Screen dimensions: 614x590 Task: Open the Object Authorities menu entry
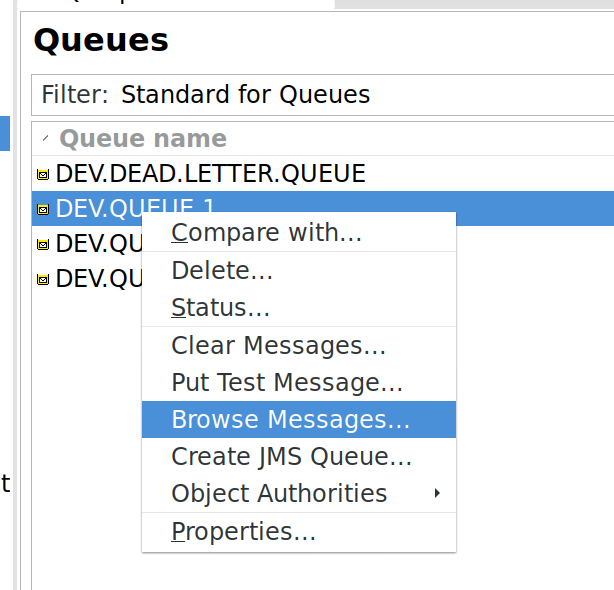[279, 494]
